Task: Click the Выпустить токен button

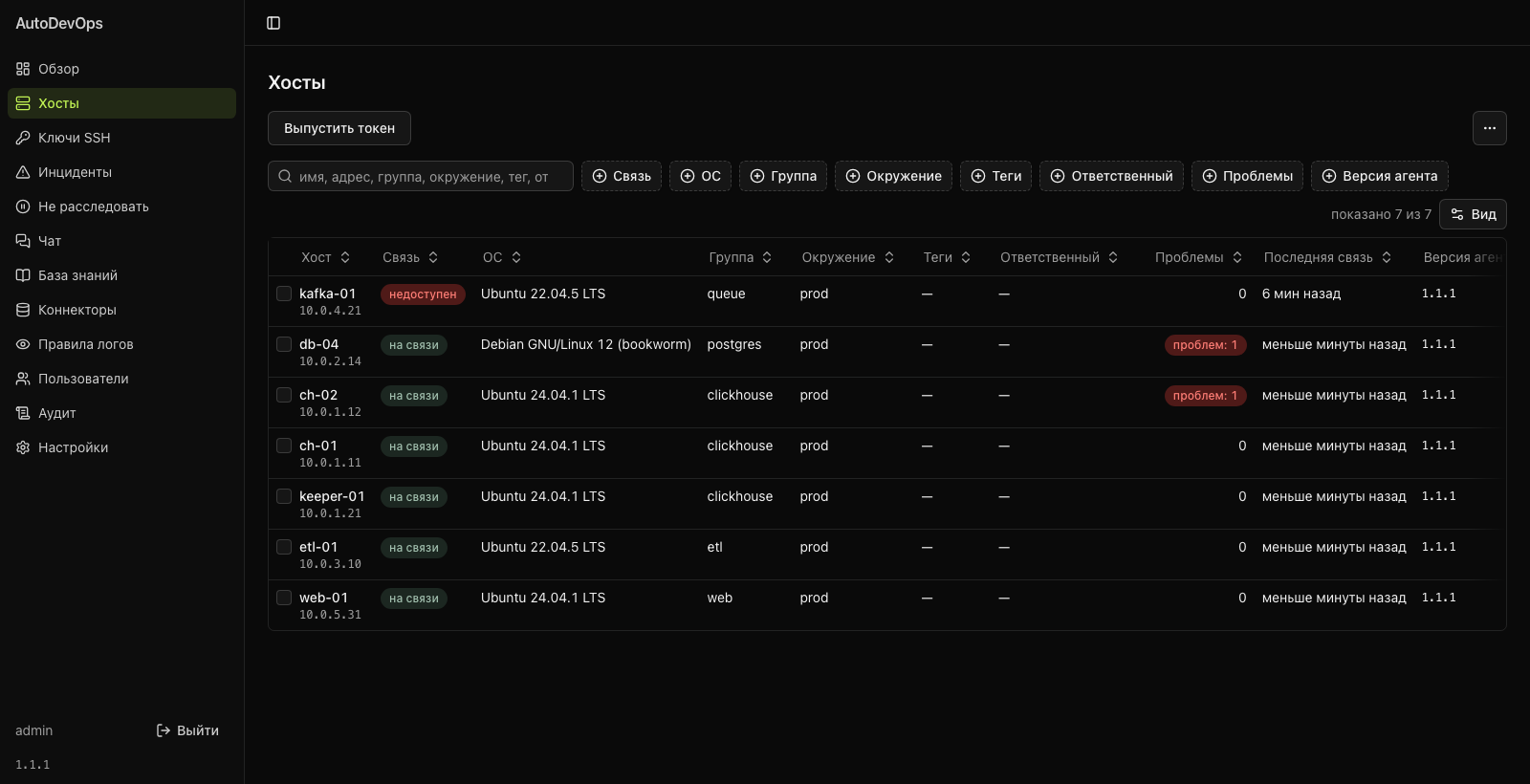Action: coord(339,128)
